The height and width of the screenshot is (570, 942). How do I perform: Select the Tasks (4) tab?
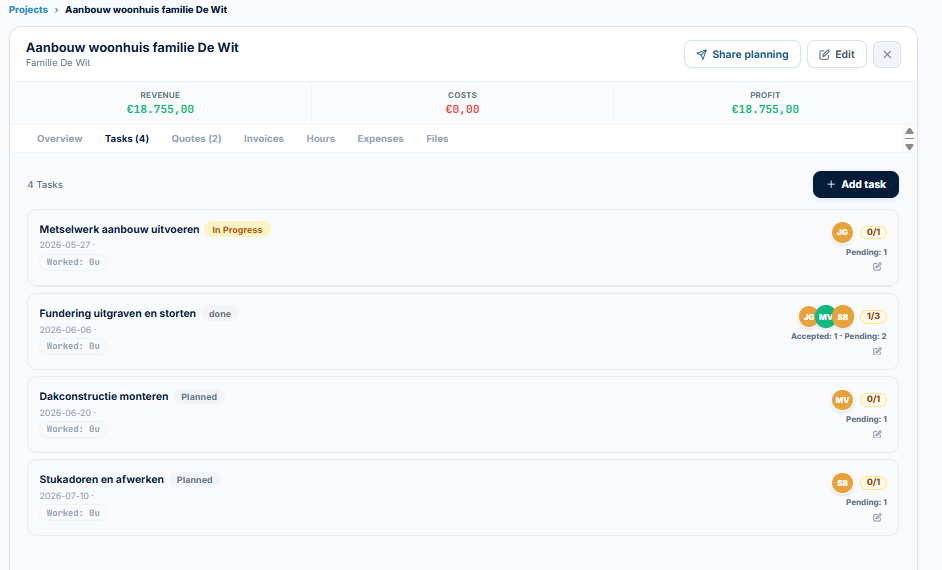127,139
